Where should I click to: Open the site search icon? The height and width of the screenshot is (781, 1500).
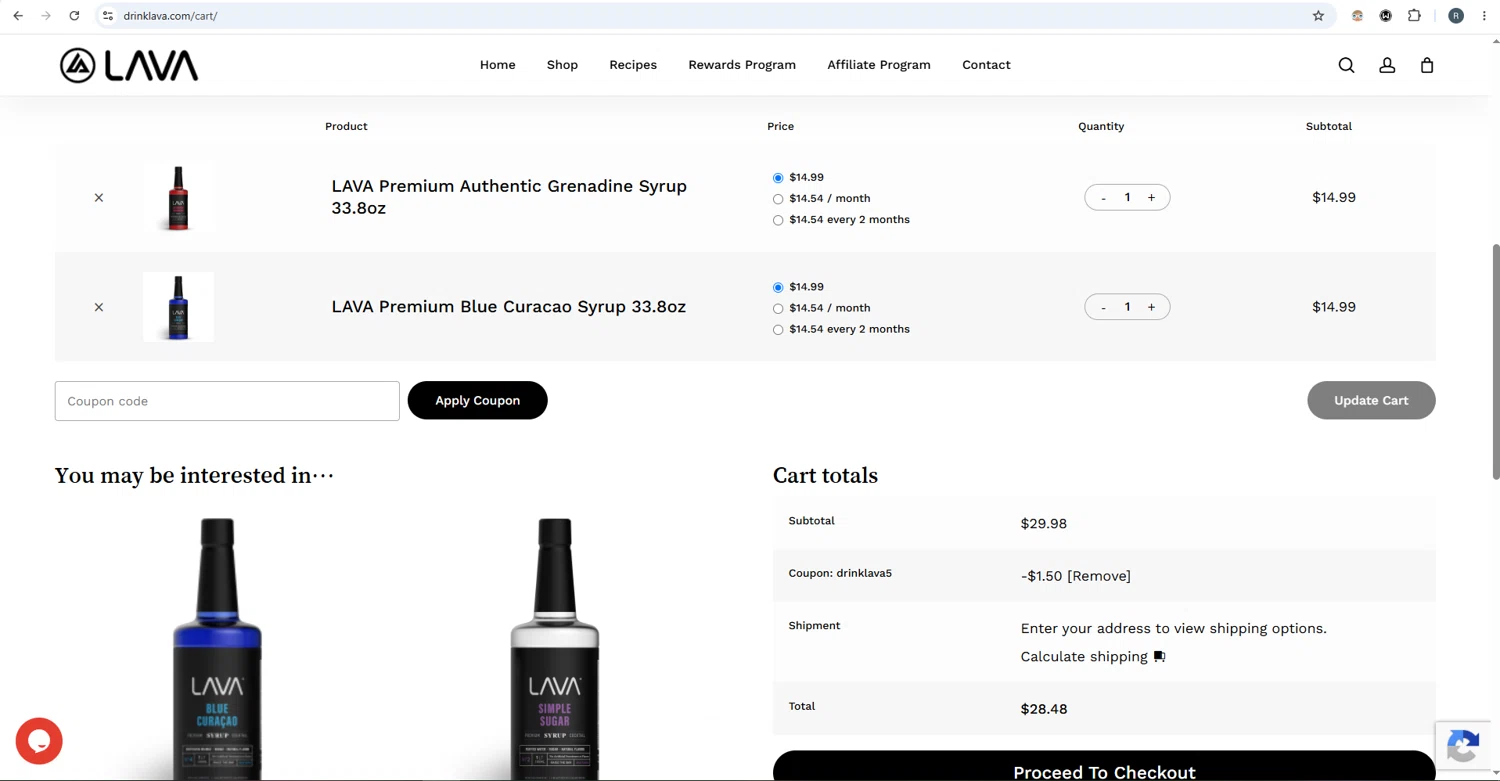click(1346, 65)
